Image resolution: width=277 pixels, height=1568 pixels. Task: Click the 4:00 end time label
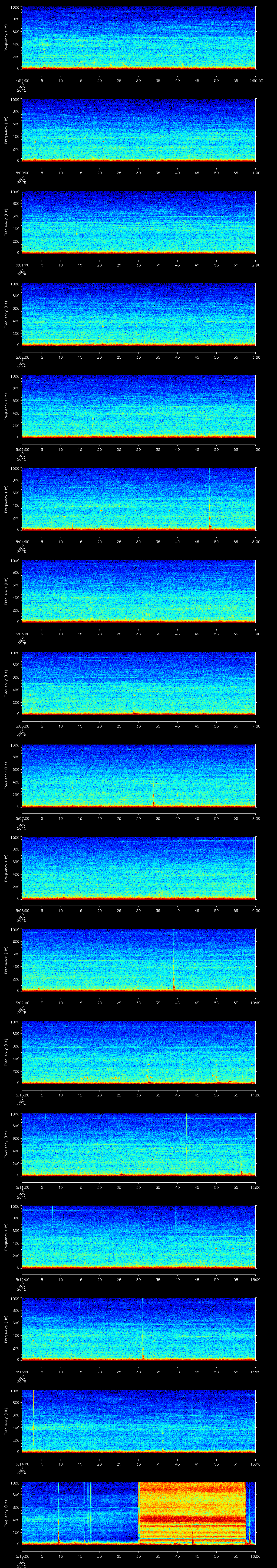tap(256, 449)
